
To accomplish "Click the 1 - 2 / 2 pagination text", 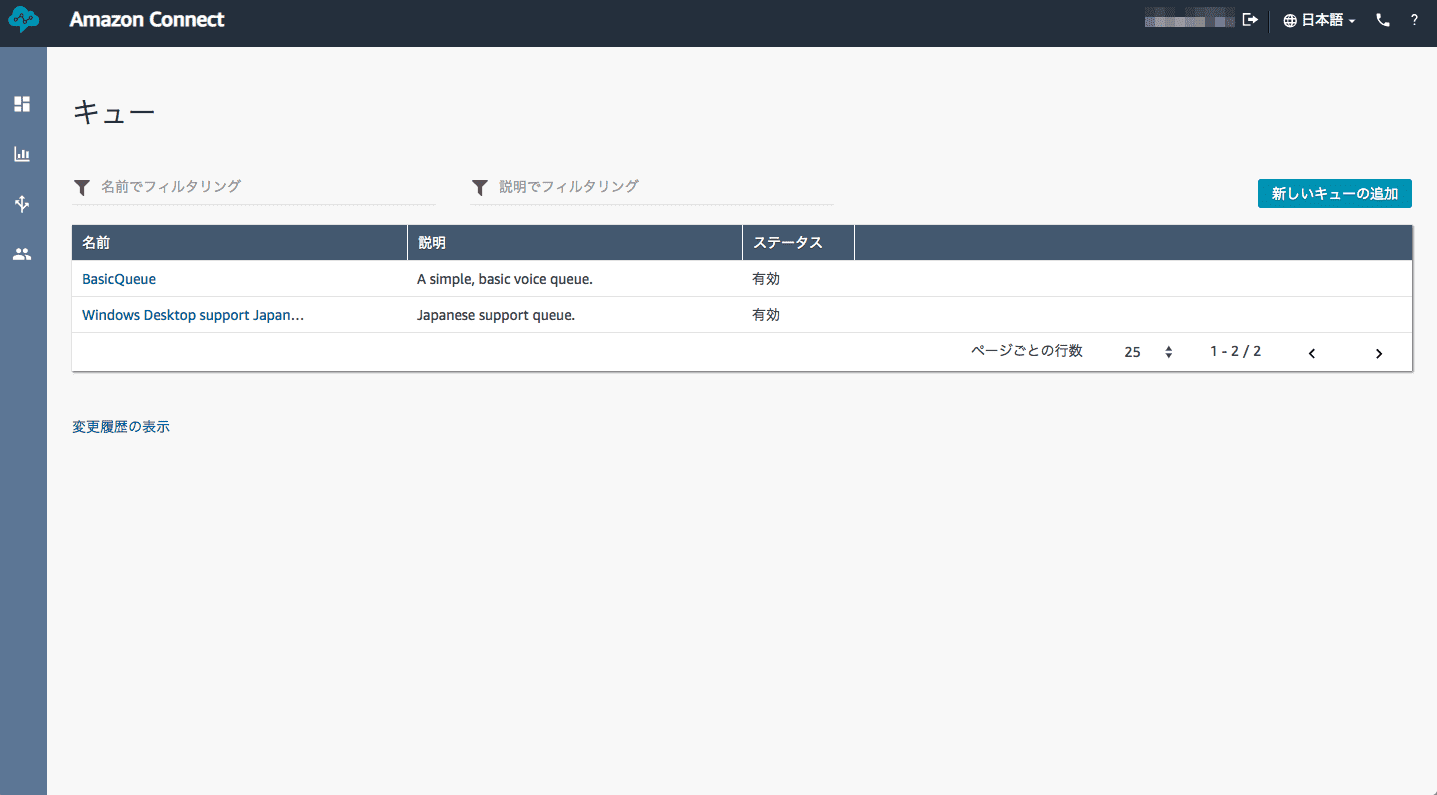I will tap(1235, 351).
